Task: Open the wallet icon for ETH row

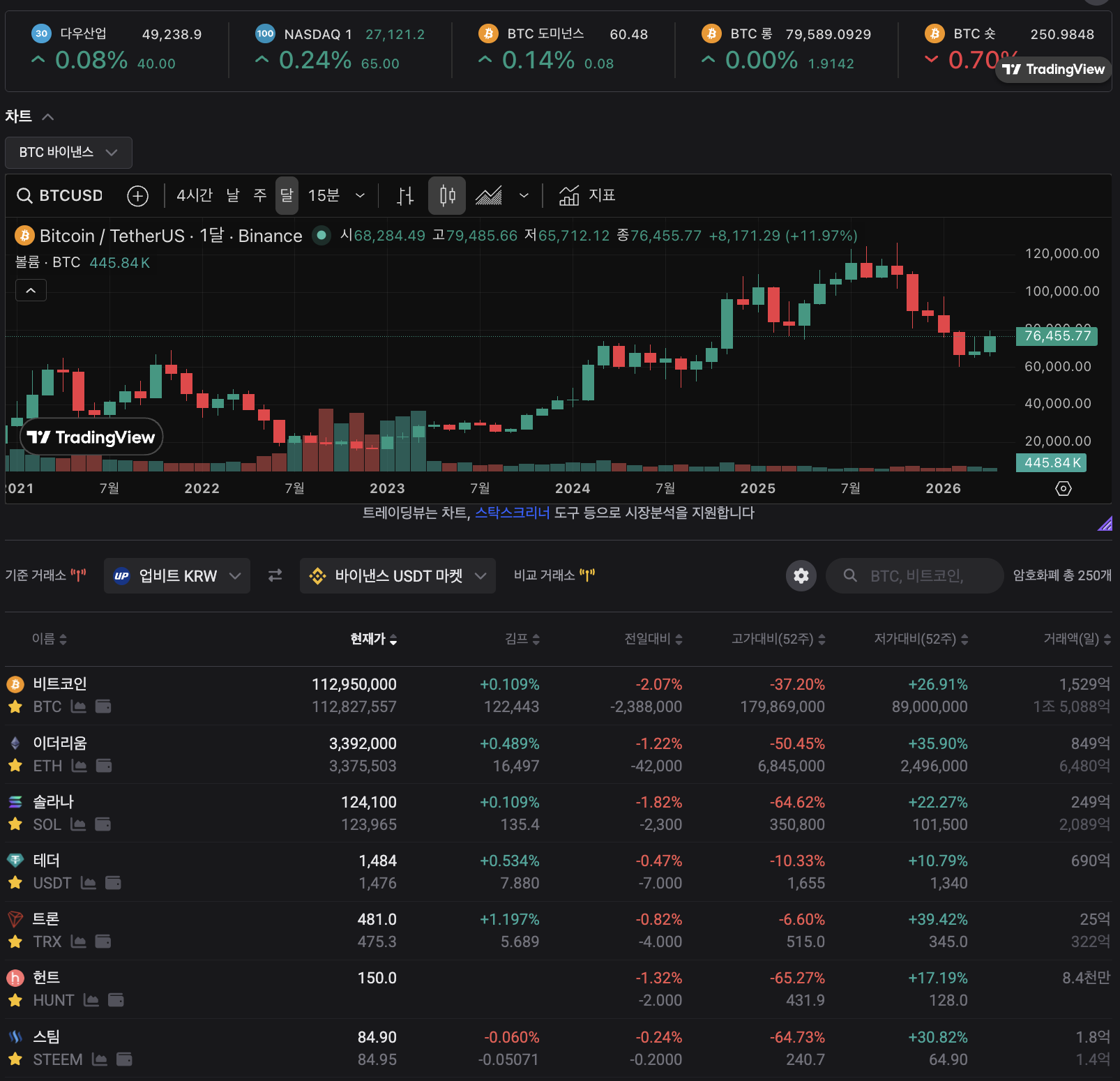Action: [x=104, y=766]
